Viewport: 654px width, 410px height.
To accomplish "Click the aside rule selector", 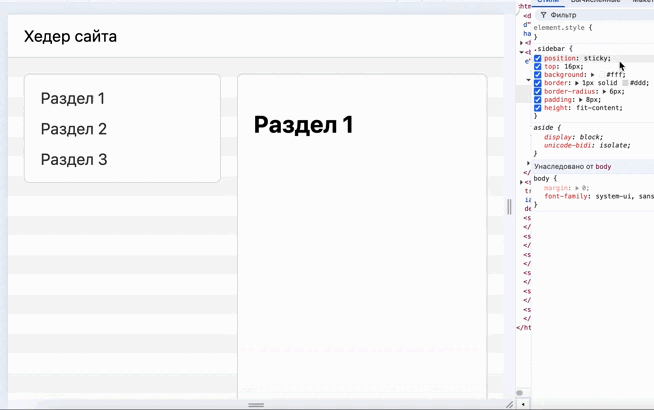I will click(x=543, y=128).
